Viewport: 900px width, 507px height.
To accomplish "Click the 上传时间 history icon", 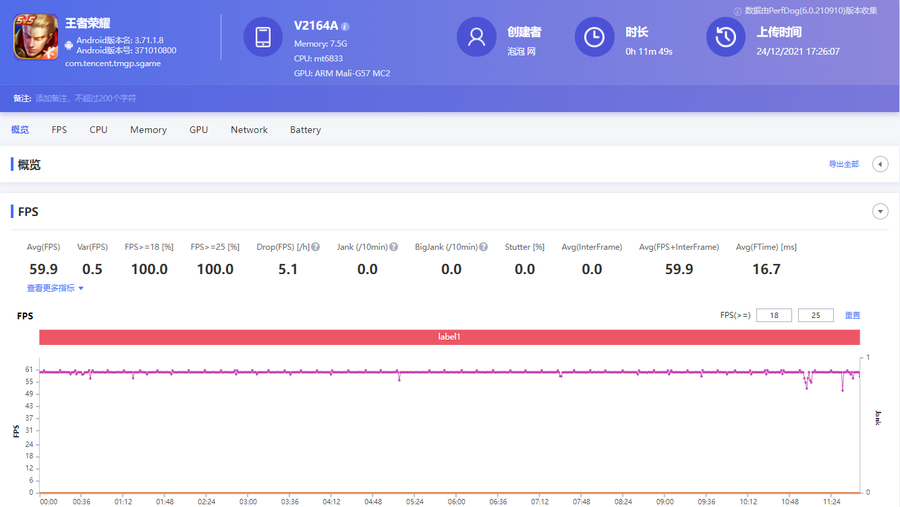I will 725,37.
